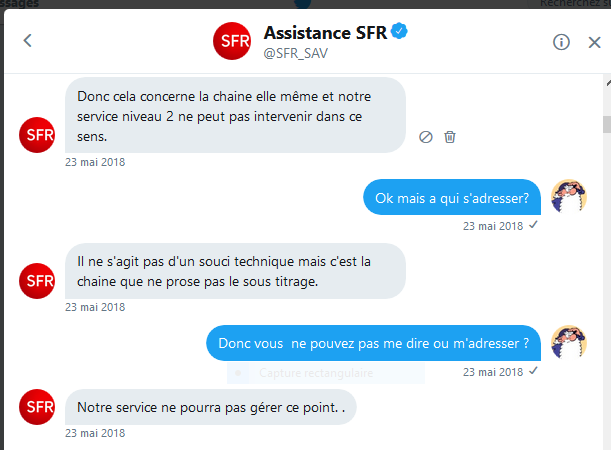611x450 pixels.
Task: Click SFR avatar beside 'Notre service ne pourra' message
Action: [x=37, y=407]
